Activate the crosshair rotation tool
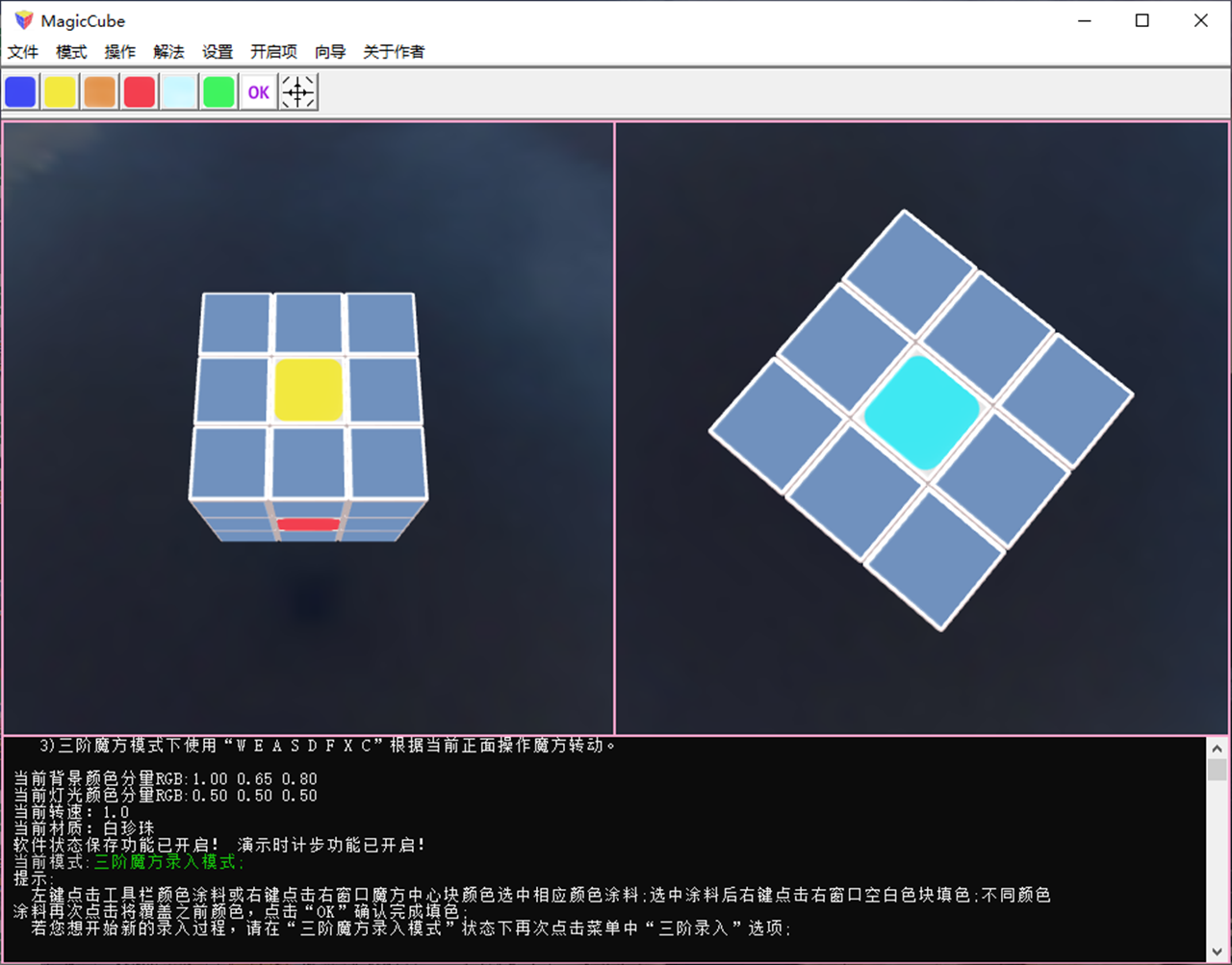 tap(297, 91)
